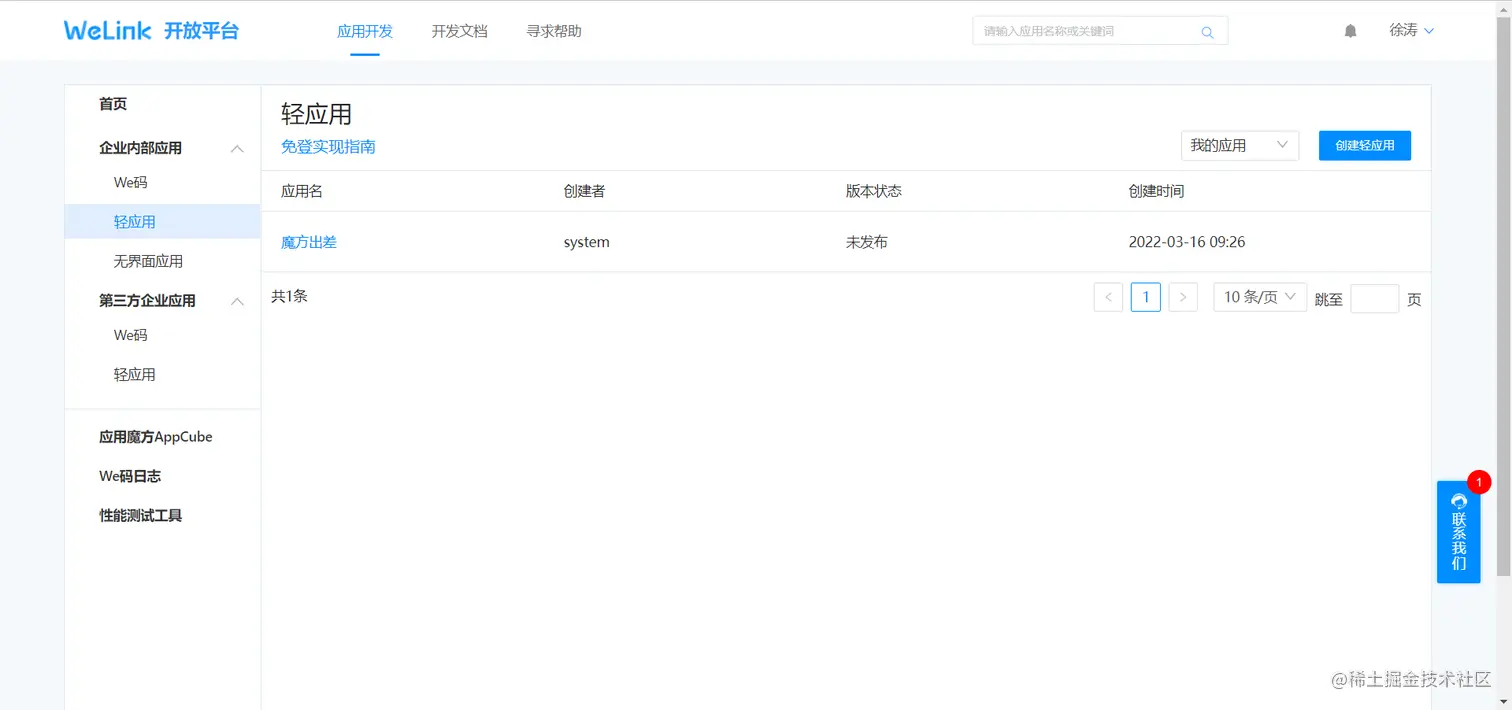
Task: Go to previous page with left arrow
Action: coord(1107,297)
